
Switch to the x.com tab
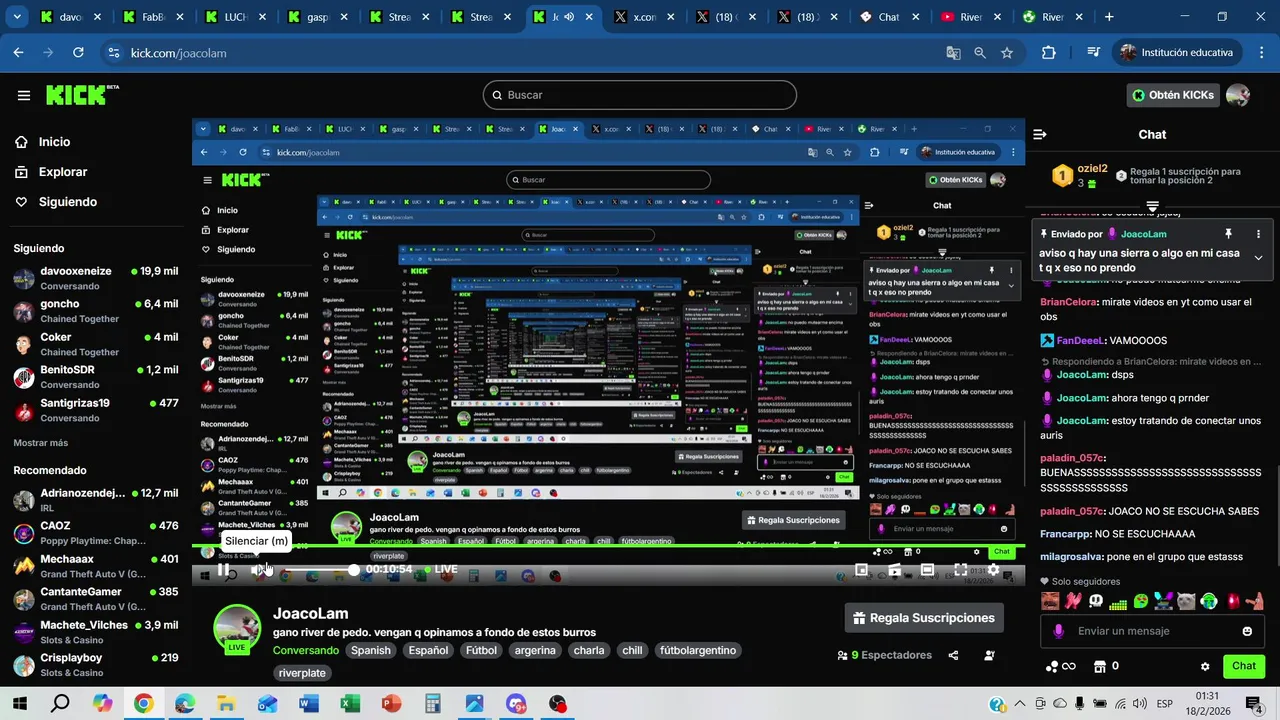tap(645, 17)
